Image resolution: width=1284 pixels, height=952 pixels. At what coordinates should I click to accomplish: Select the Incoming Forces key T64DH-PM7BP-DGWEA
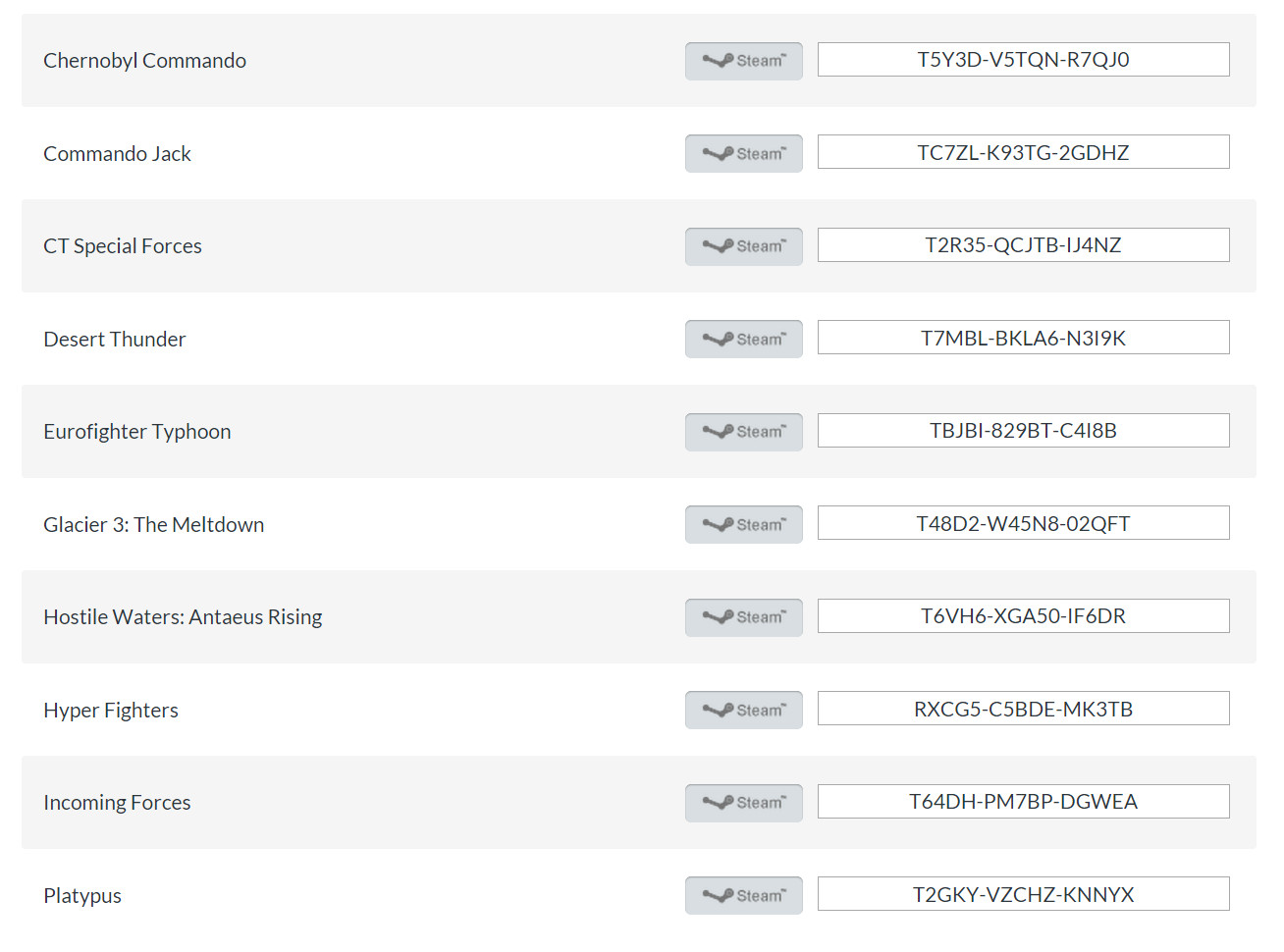pos(1023,801)
